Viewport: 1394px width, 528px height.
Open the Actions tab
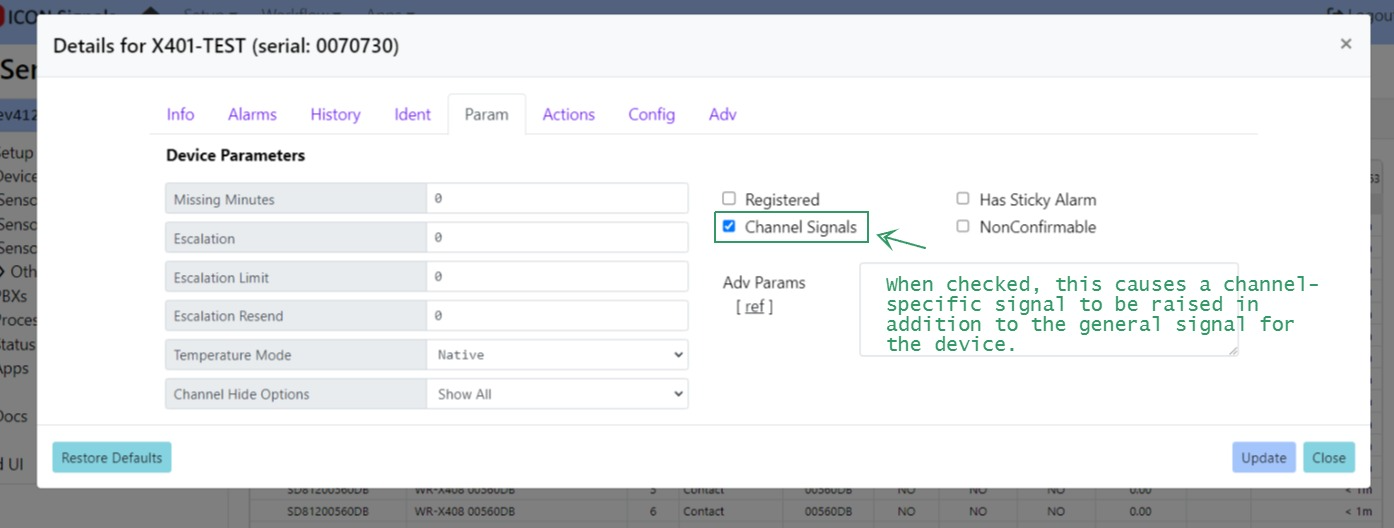(x=568, y=114)
